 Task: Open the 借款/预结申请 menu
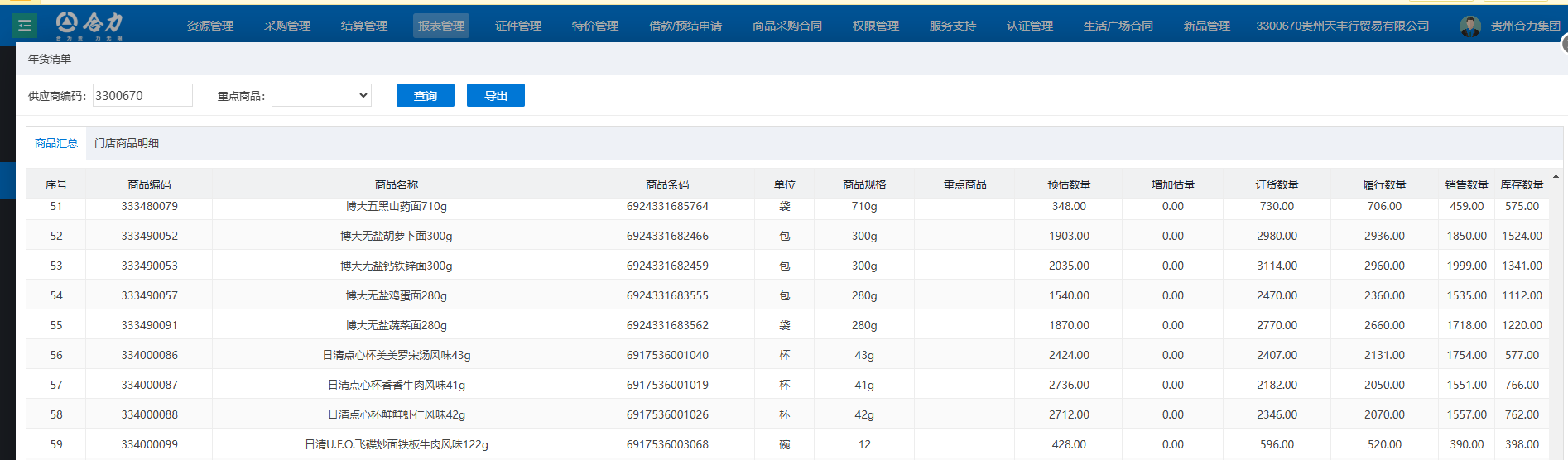685,26
